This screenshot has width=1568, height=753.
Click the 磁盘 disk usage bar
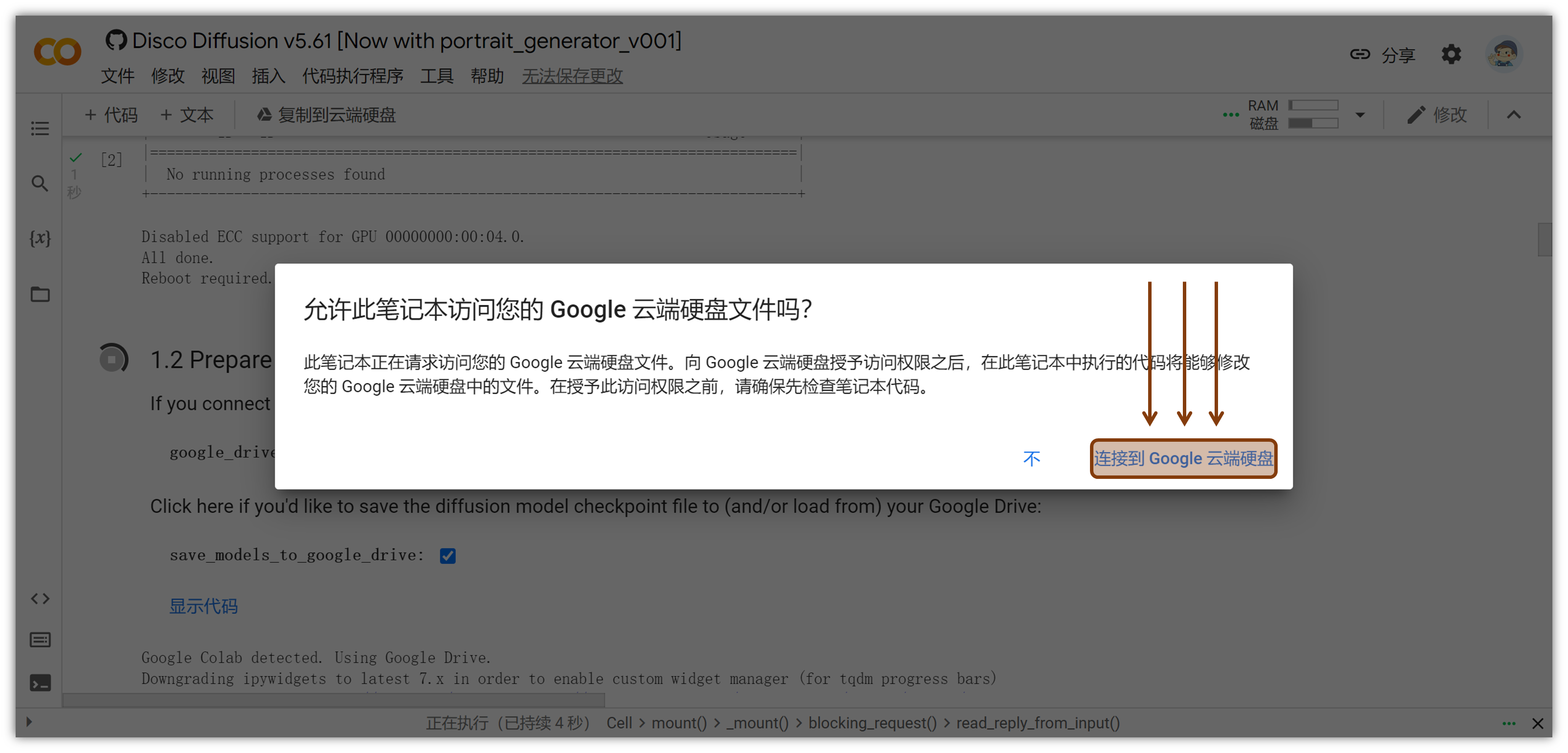point(1313,124)
